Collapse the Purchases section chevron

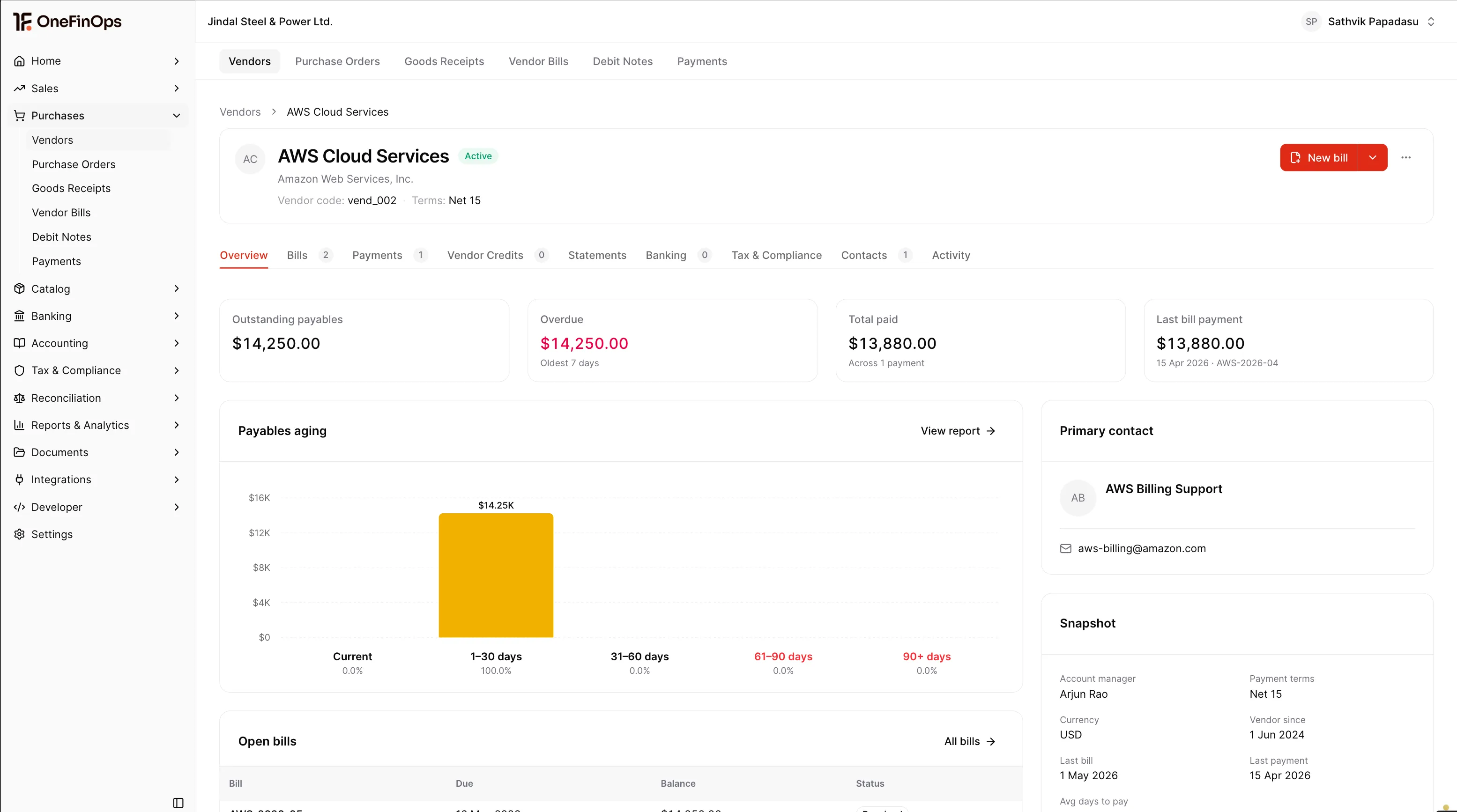(177, 115)
